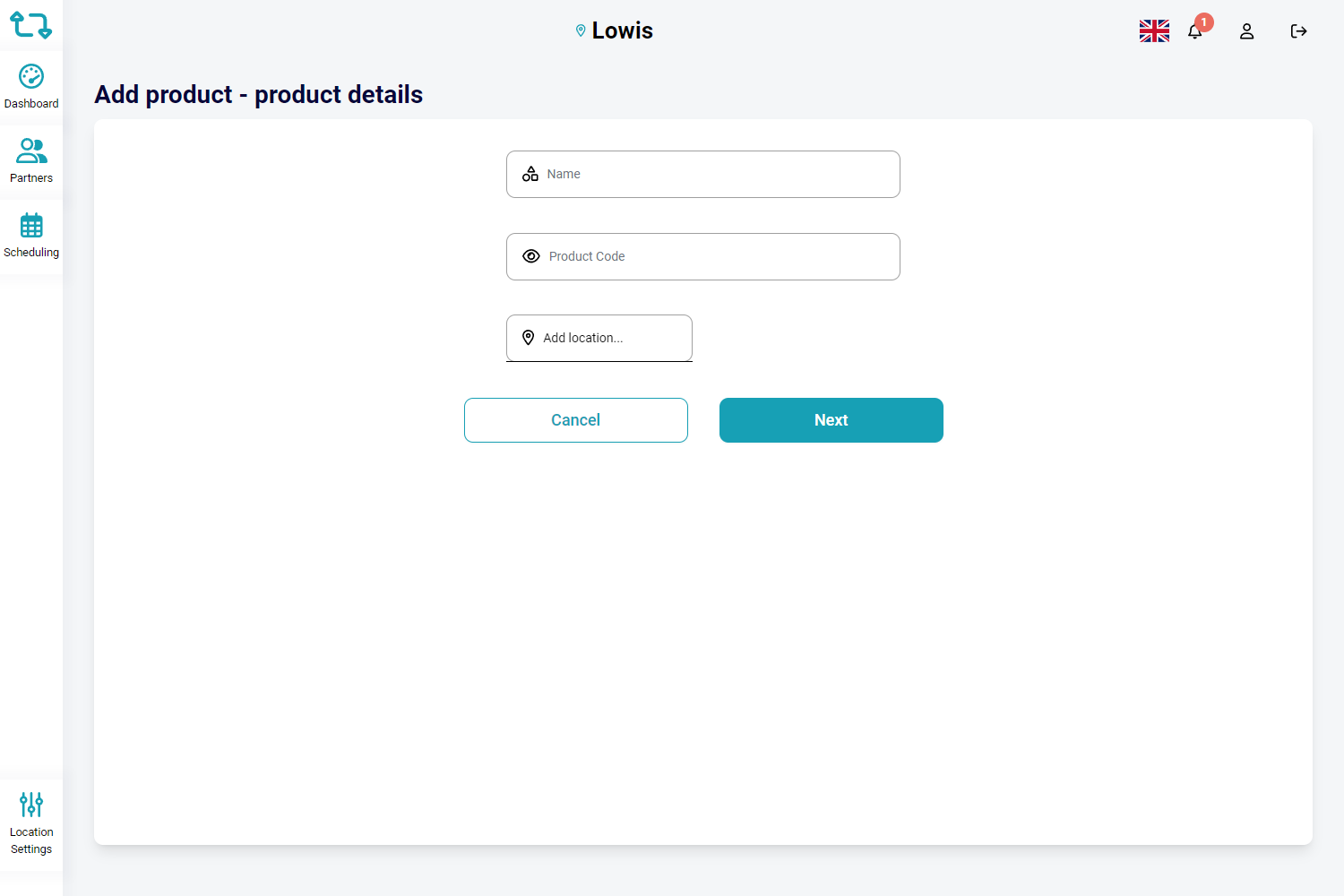Image resolution: width=1344 pixels, height=896 pixels.
Task: Open the Partners people icon
Action: coord(31,151)
